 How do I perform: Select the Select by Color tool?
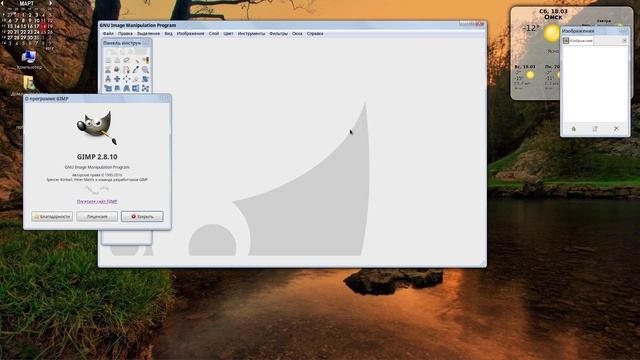point(145,60)
